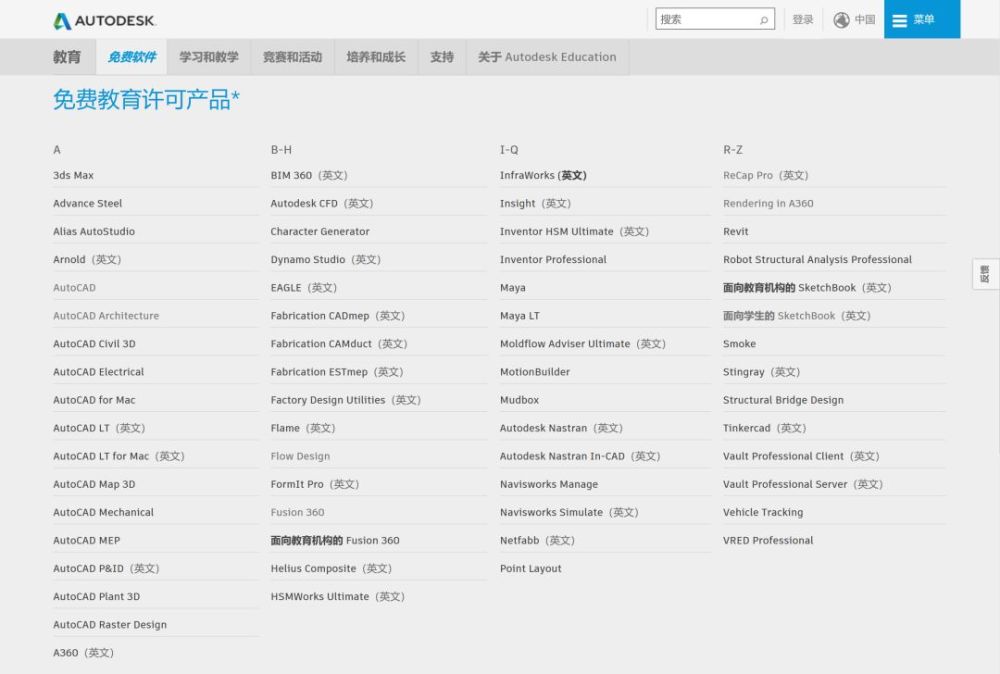Open the 竞赛和活动 tab
Screen dimensions: 1000x674
[292, 57]
